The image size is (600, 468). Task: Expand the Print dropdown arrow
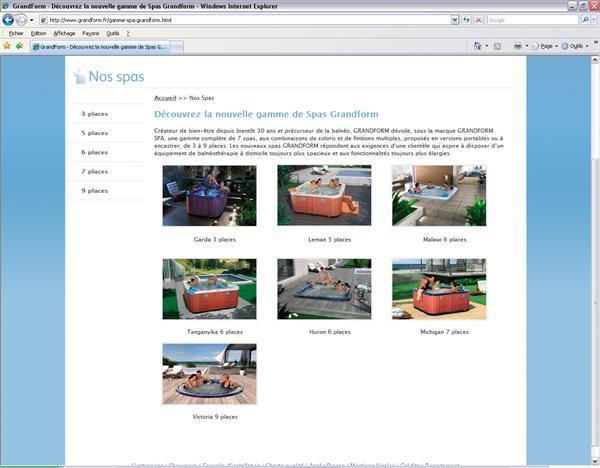[527, 46]
